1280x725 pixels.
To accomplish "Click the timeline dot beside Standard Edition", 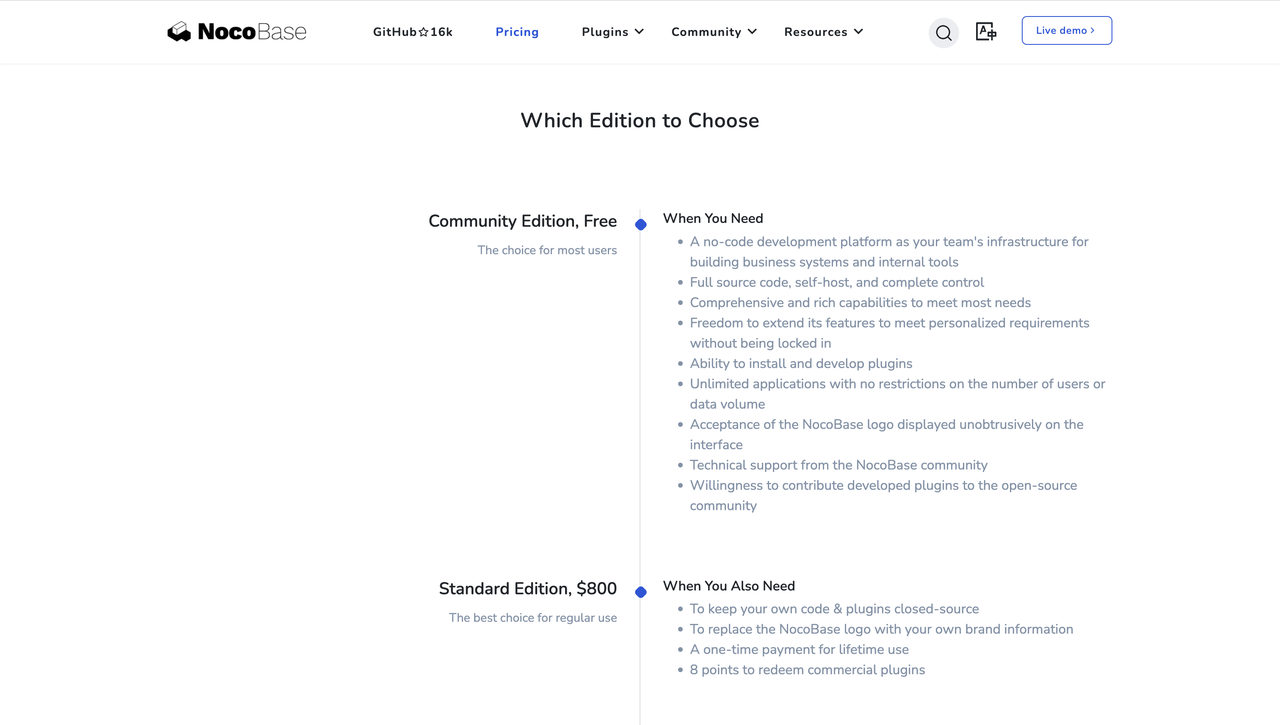I will click(x=640, y=591).
